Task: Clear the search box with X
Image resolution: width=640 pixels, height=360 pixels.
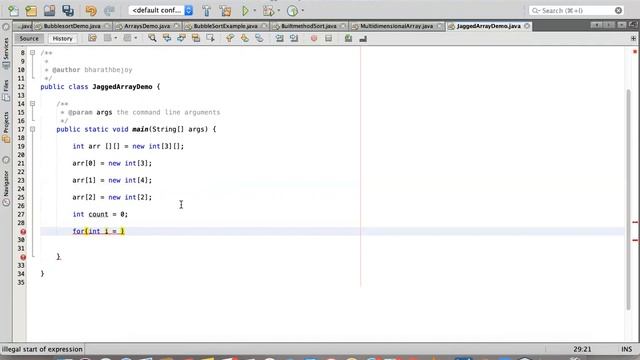Action: point(618,10)
